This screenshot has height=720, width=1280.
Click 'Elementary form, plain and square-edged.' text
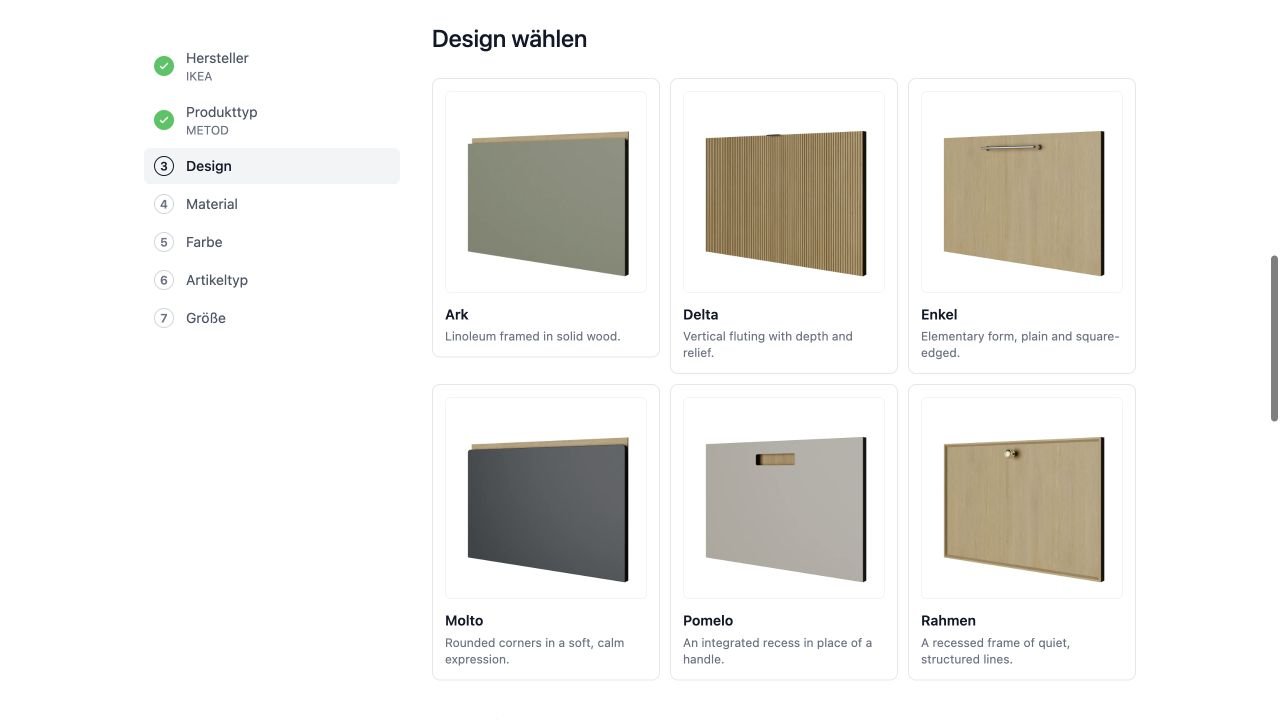(1020, 344)
